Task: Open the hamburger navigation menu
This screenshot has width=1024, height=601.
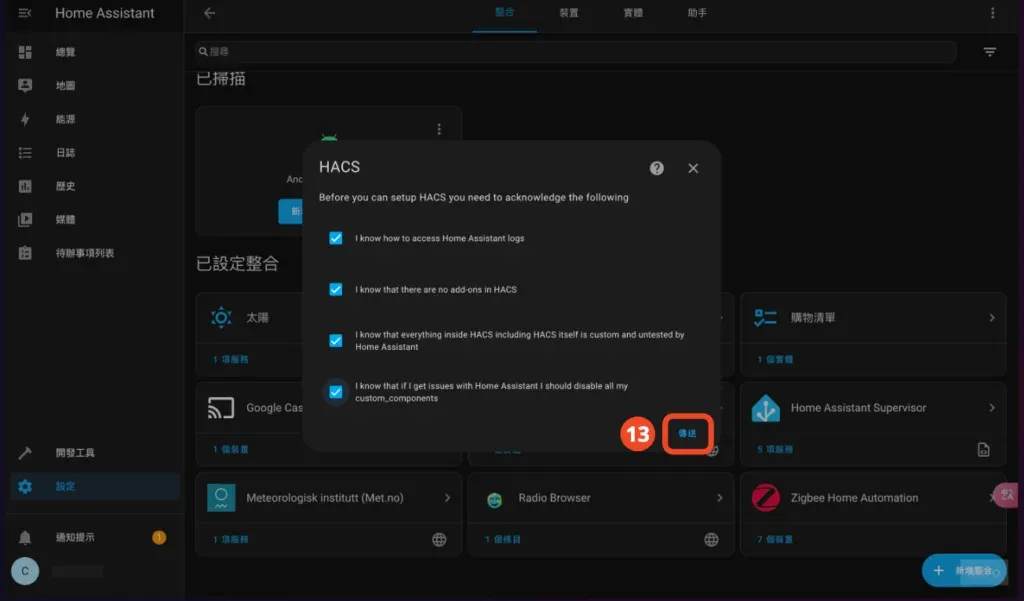Action: pyautogui.click(x=26, y=13)
